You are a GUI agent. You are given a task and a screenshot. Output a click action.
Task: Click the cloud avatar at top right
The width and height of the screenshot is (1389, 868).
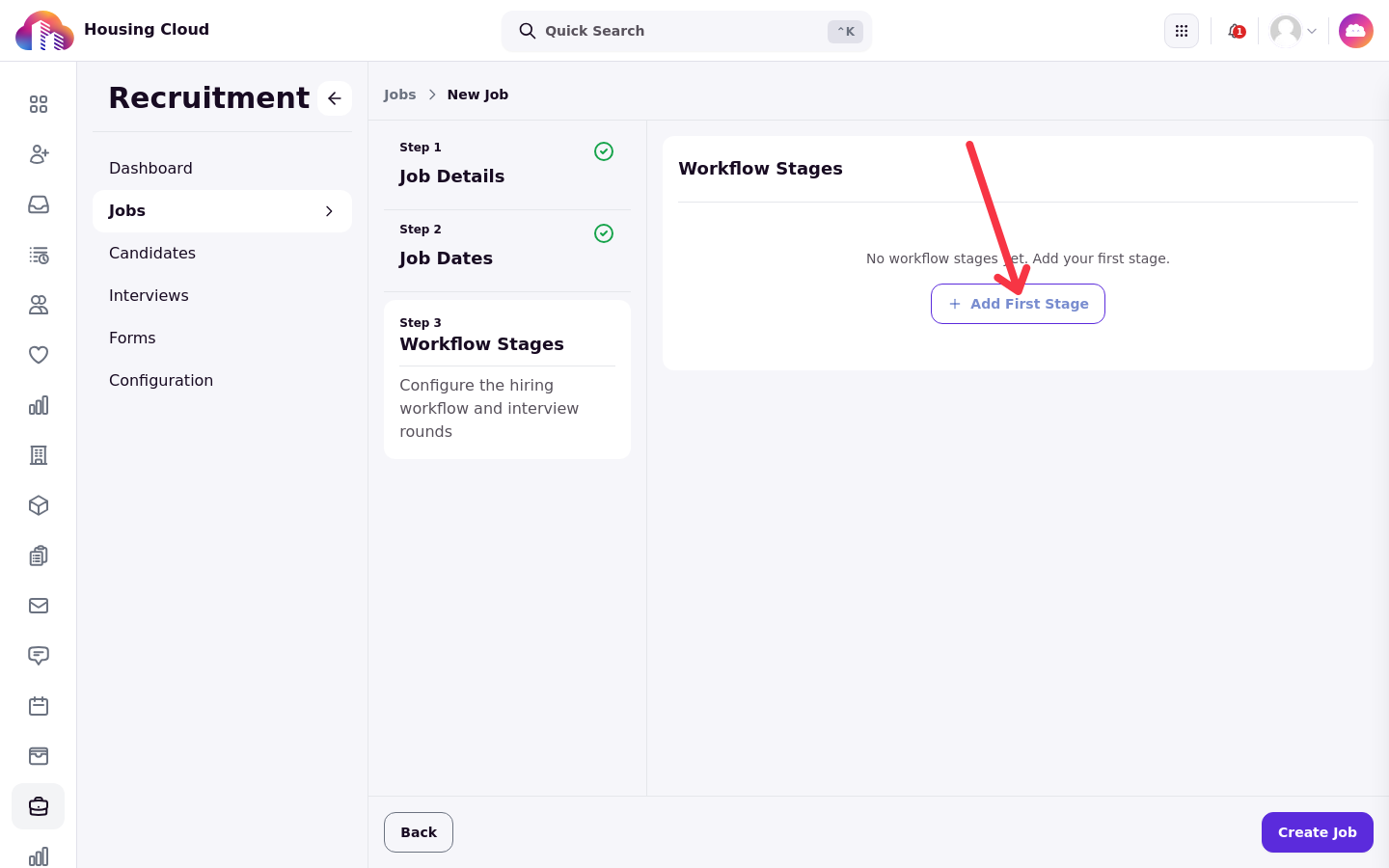[1356, 31]
